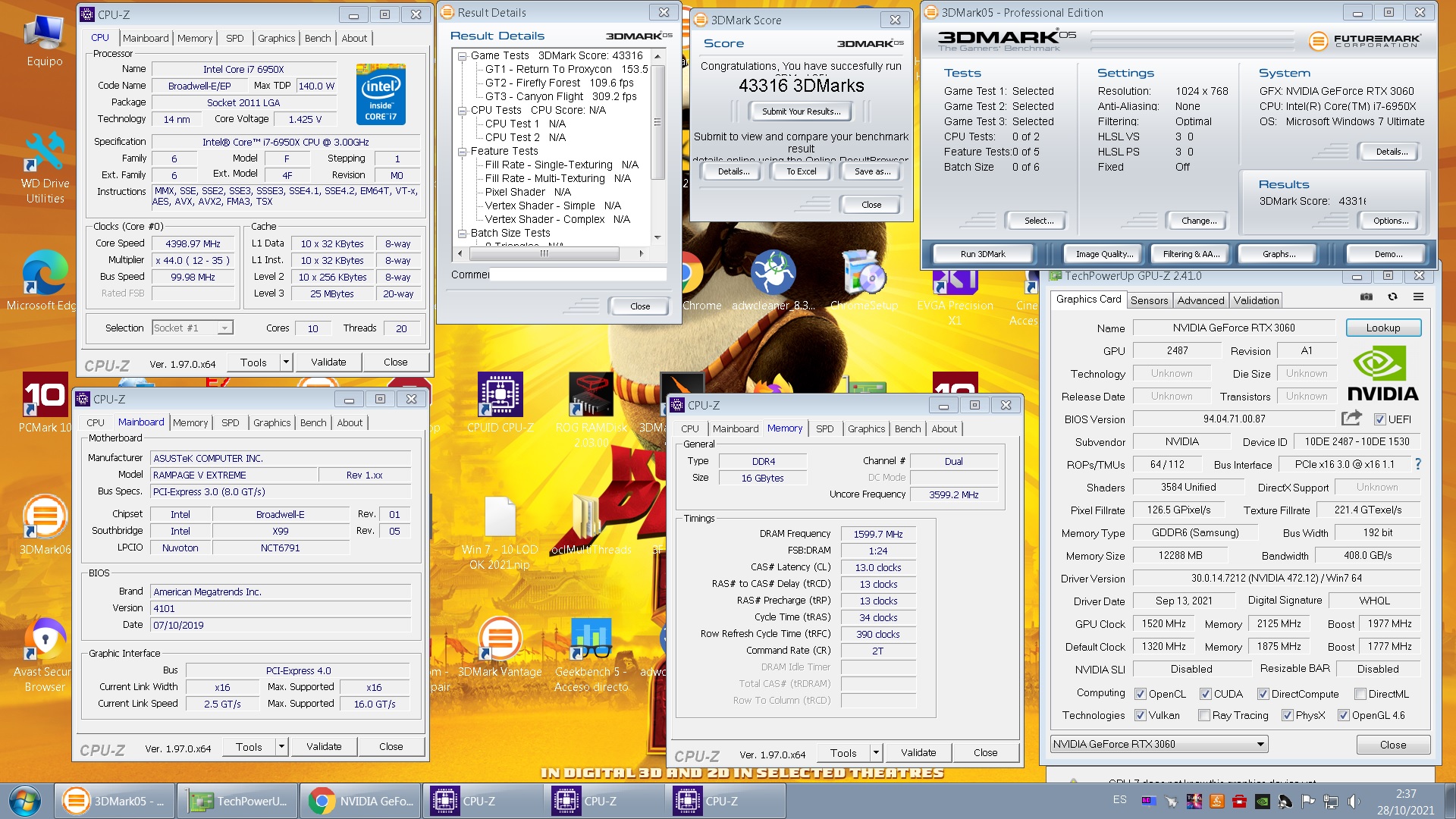Viewport: 1456px width, 819px height.
Task: Open the Socket #1 selection dropdown
Action: tap(193, 328)
